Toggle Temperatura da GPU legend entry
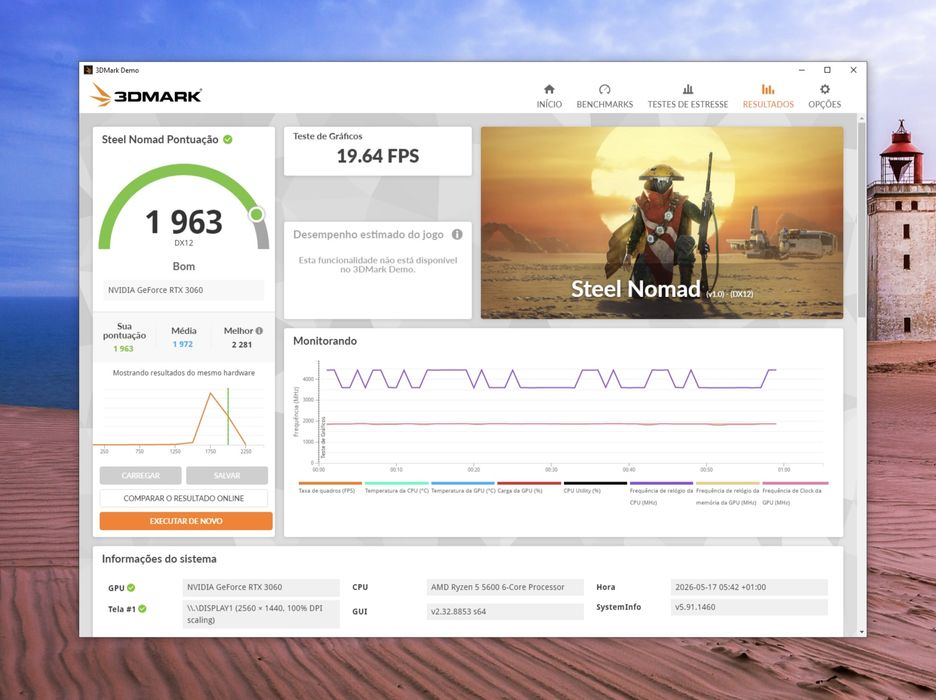The image size is (936, 700). (x=463, y=488)
